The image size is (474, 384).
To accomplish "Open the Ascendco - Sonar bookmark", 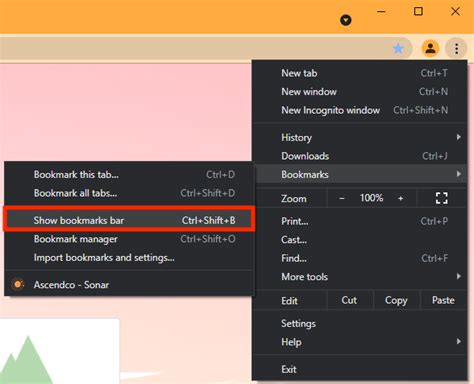I will (x=129, y=285).
